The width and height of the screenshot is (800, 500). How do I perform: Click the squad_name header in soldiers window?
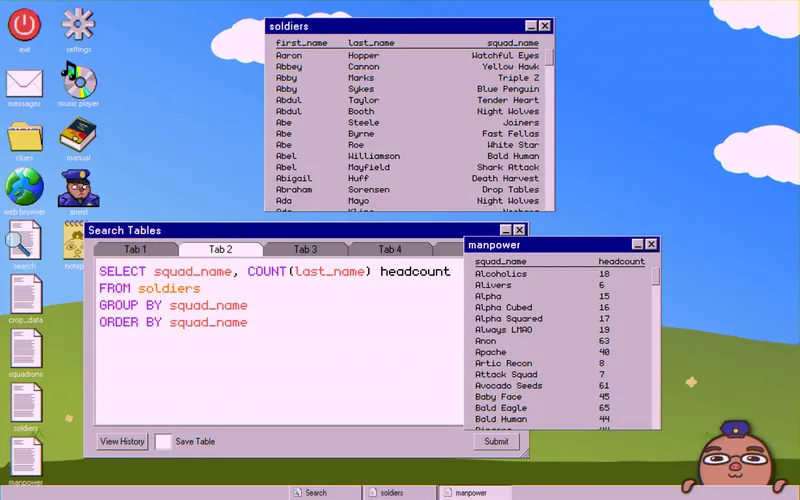point(513,43)
